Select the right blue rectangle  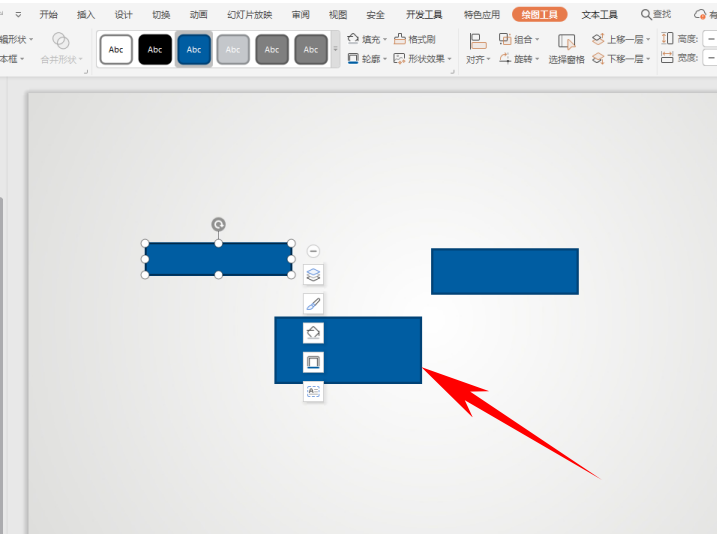coord(505,272)
